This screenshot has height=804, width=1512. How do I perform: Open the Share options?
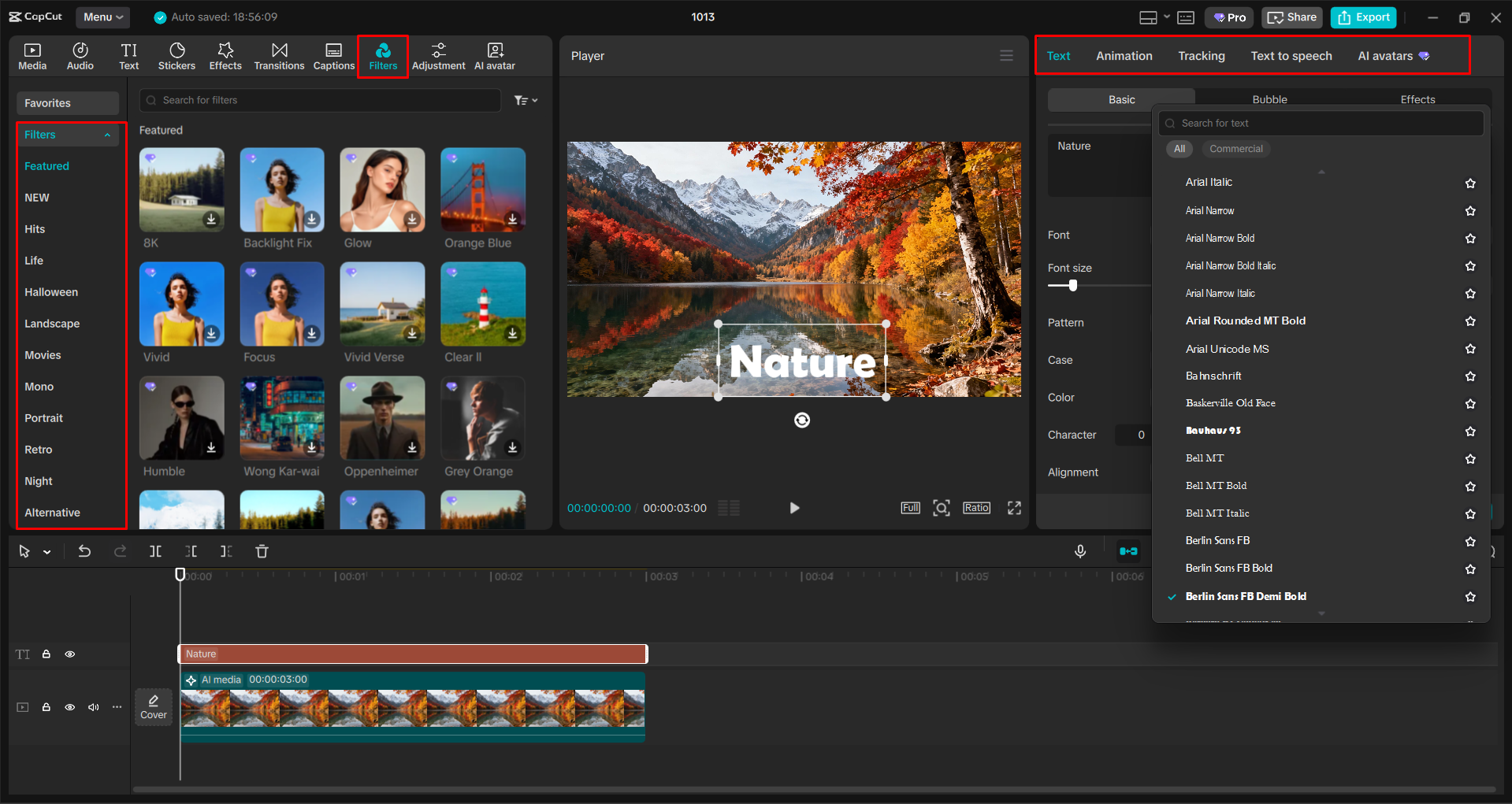coord(1291,17)
